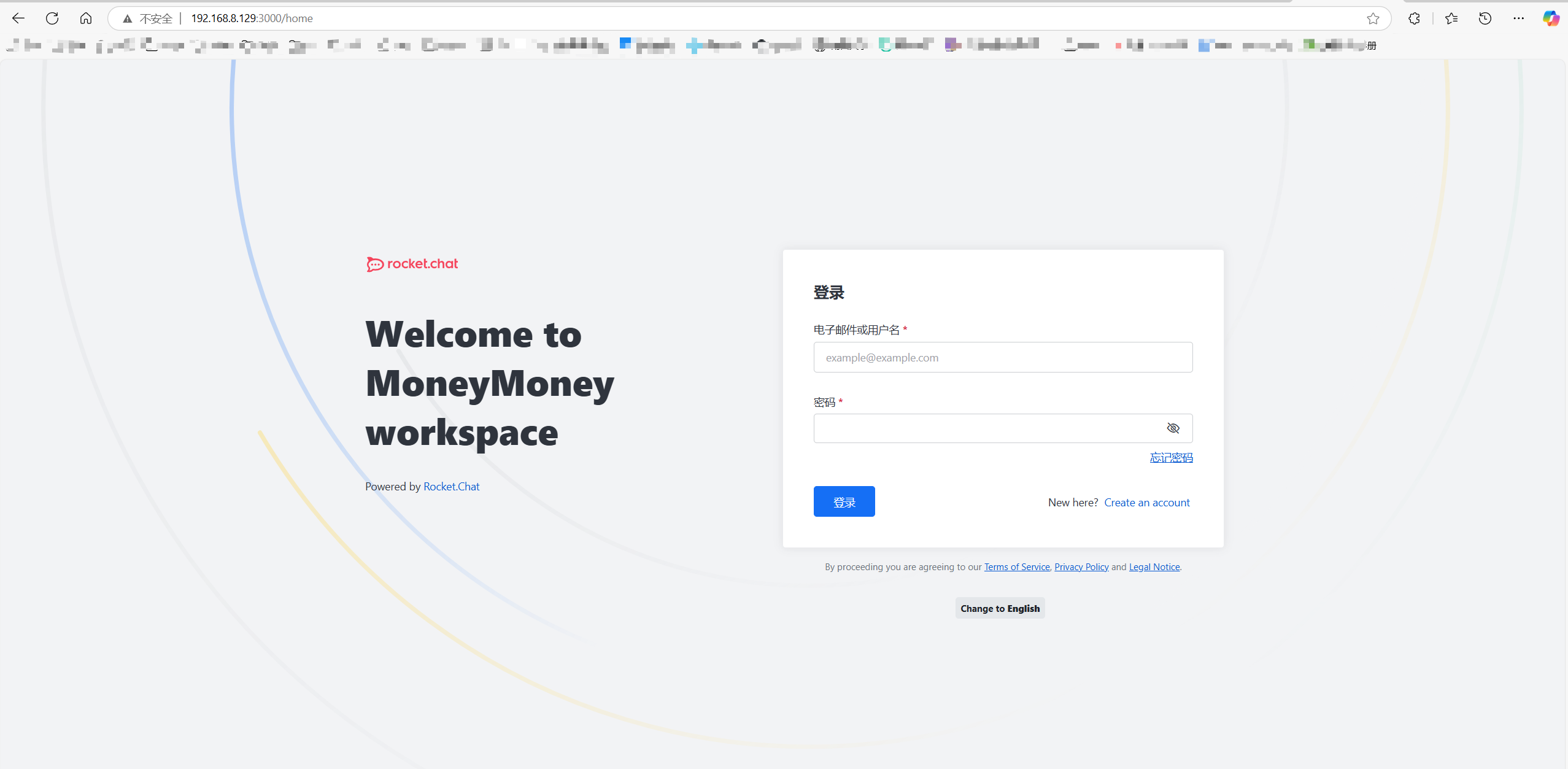Add page to favorites star icon
Viewport: 1568px width, 769px height.
[1373, 18]
